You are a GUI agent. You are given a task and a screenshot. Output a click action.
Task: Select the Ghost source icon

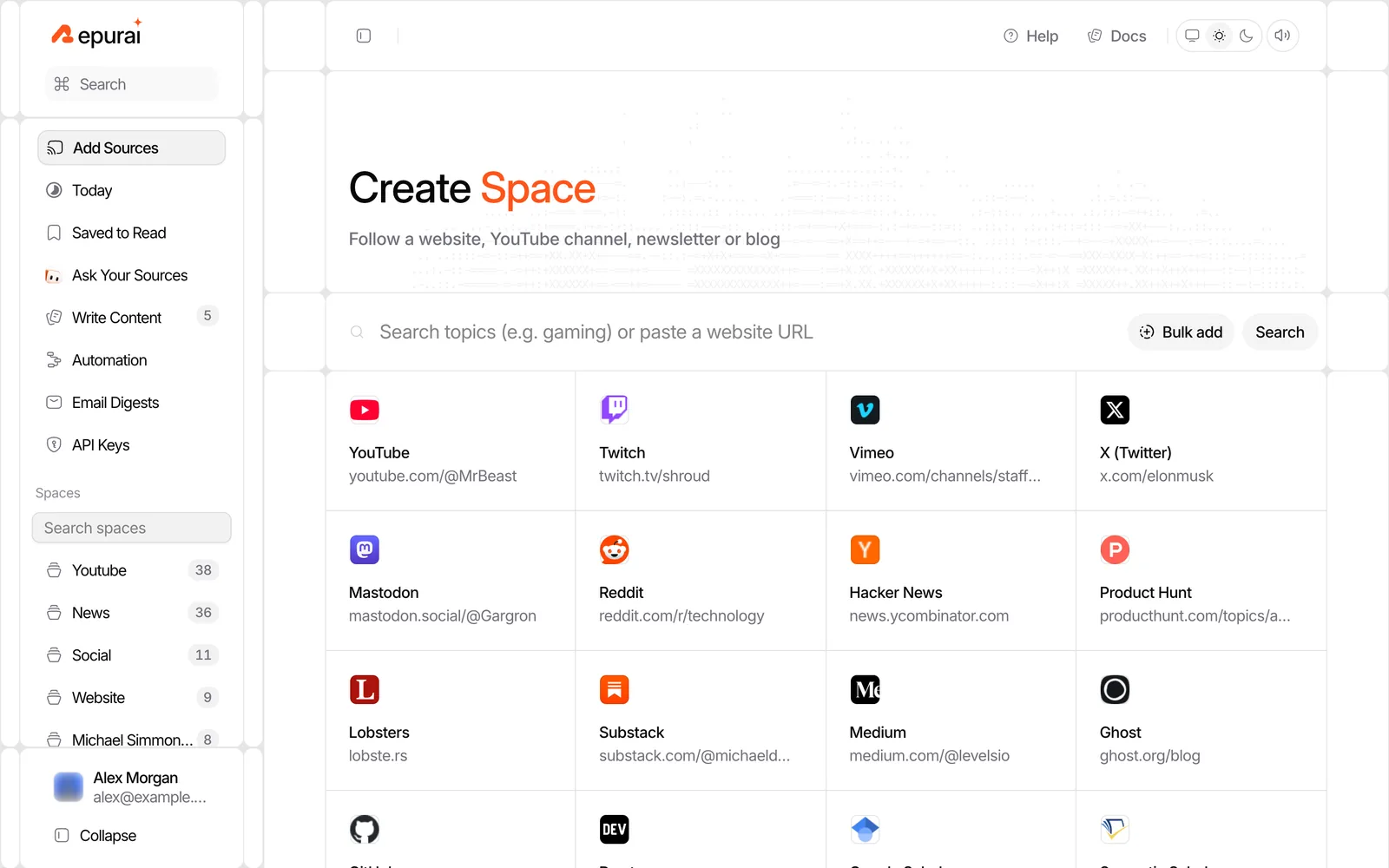(x=1115, y=689)
